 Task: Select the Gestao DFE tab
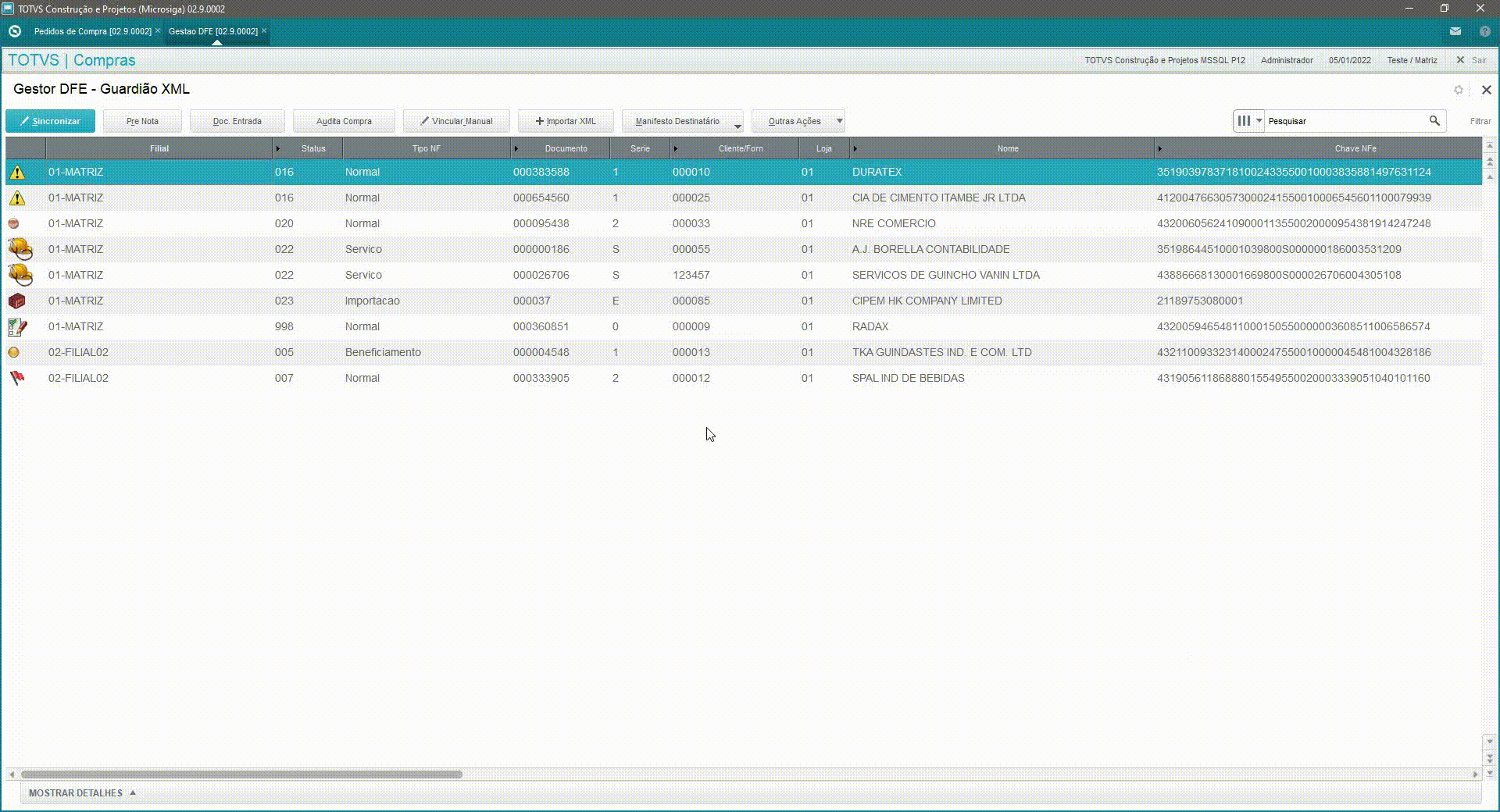(213, 31)
